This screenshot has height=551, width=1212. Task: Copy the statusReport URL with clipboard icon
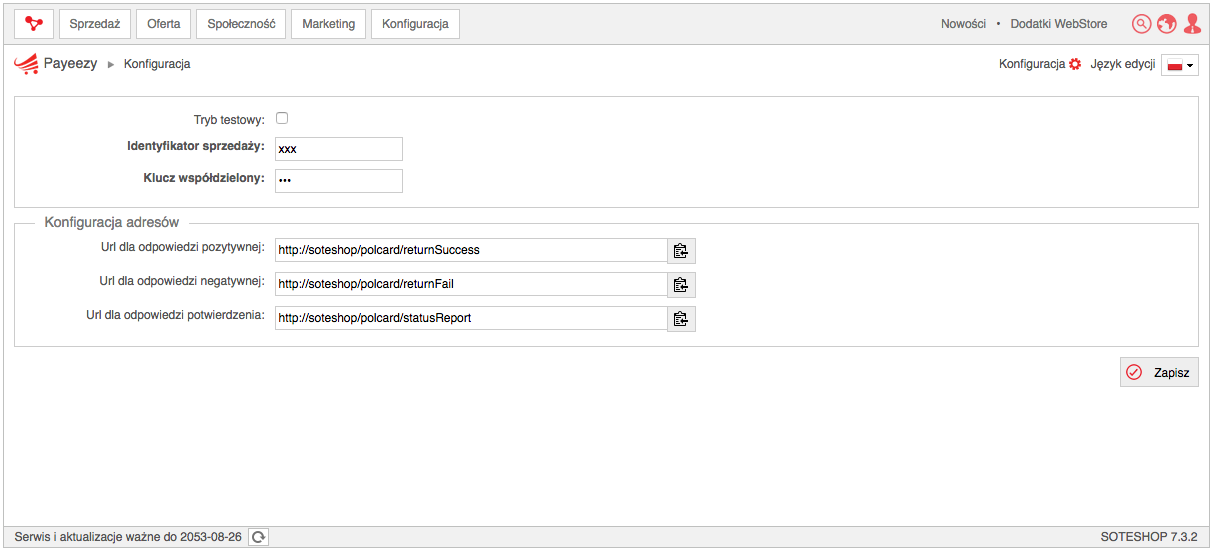681,319
